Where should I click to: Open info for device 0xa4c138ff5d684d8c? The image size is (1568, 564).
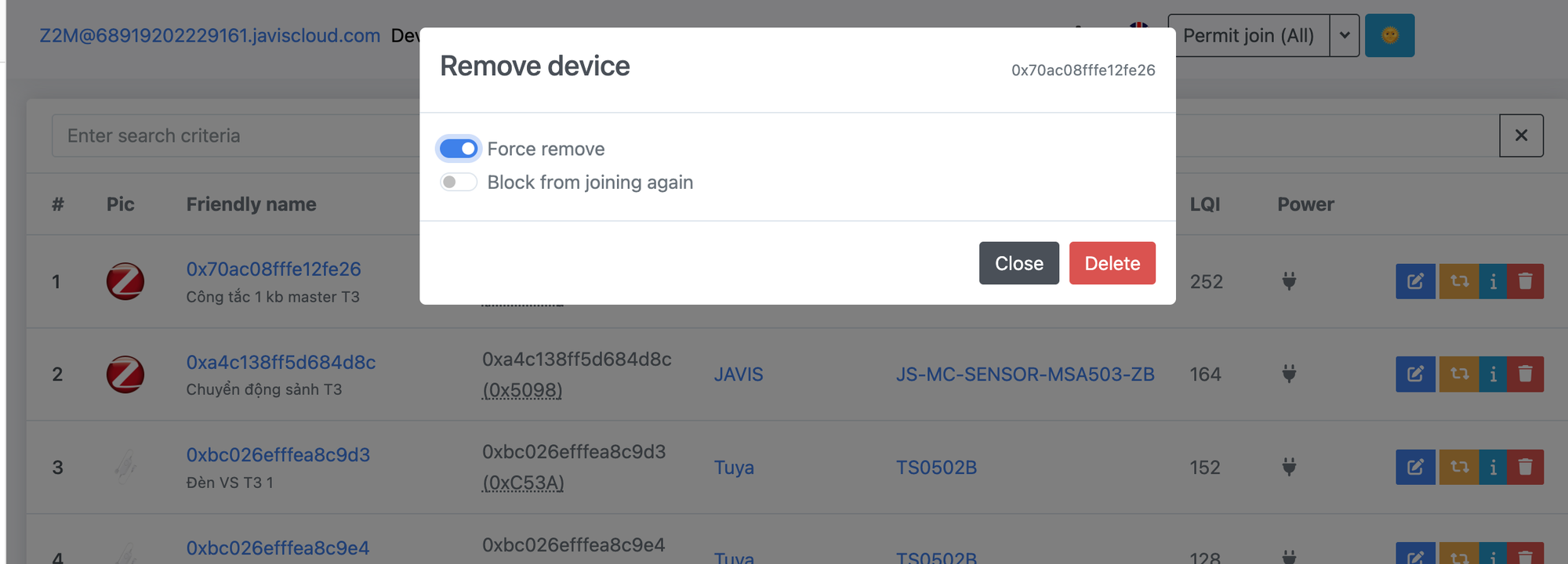click(1493, 374)
